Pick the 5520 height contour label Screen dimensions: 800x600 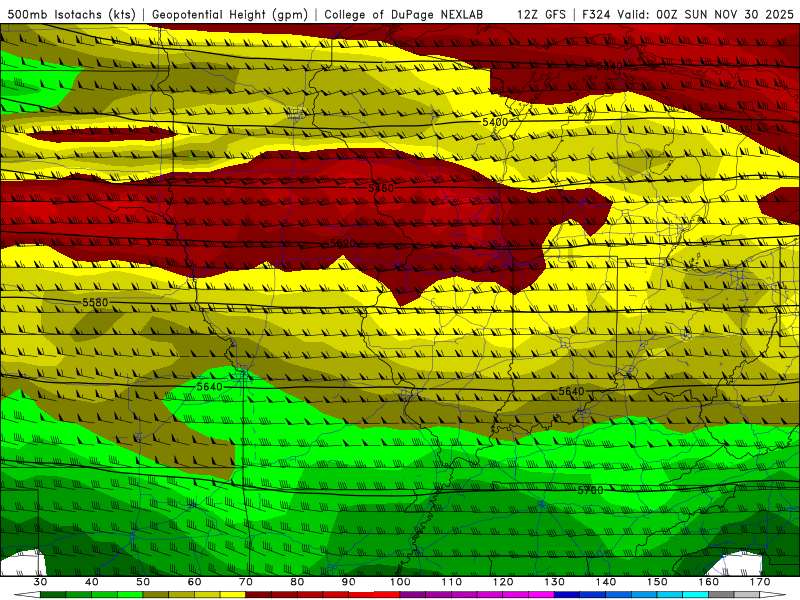343,243
